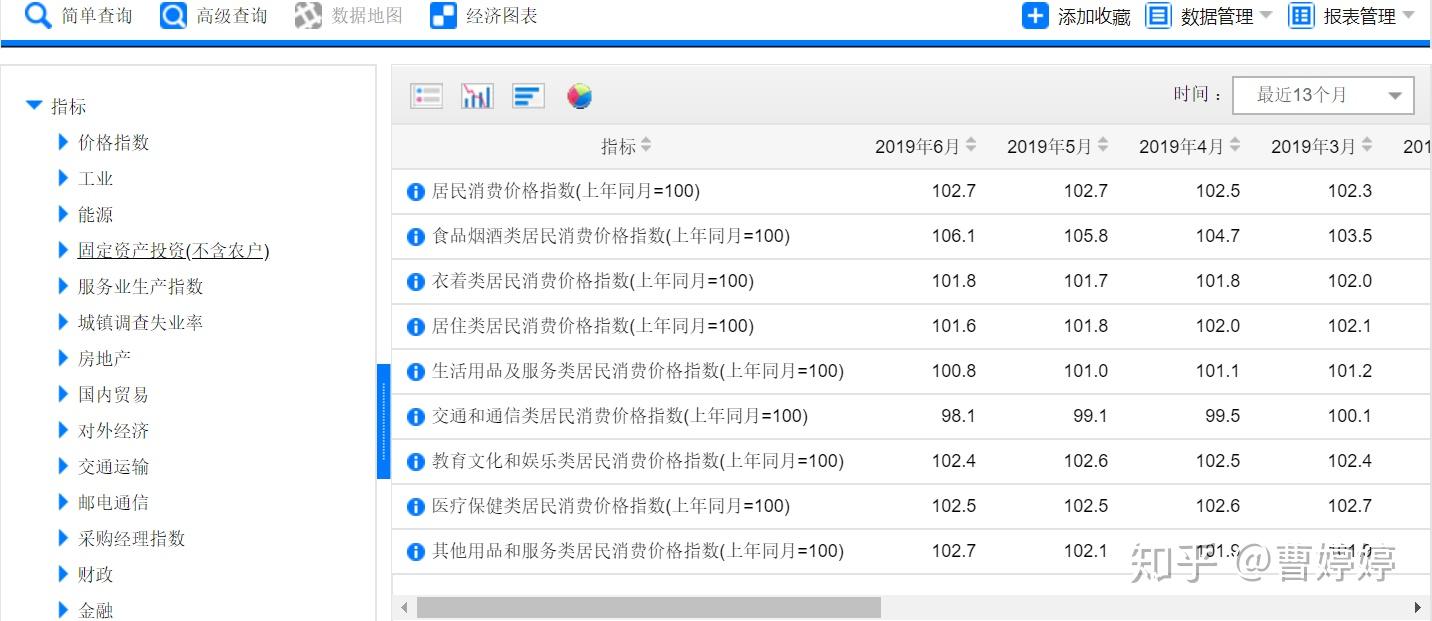Switch to the bar chart view icon
This screenshot has height=621, width=1432.
pyautogui.click(x=477, y=96)
